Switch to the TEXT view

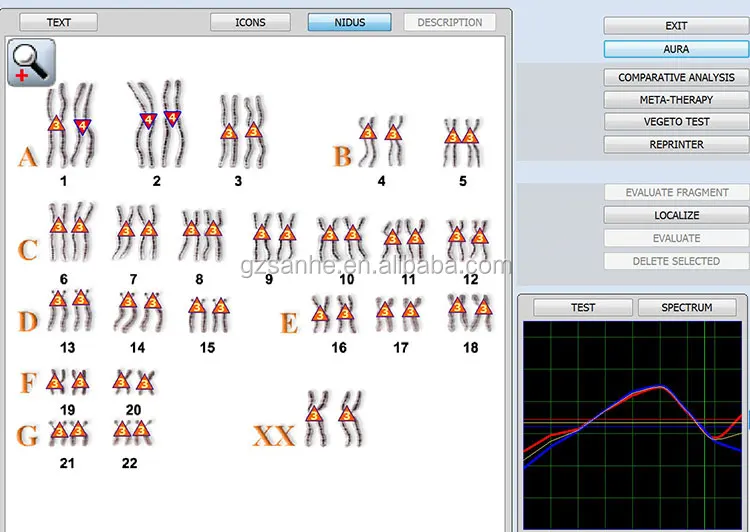tap(58, 22)
